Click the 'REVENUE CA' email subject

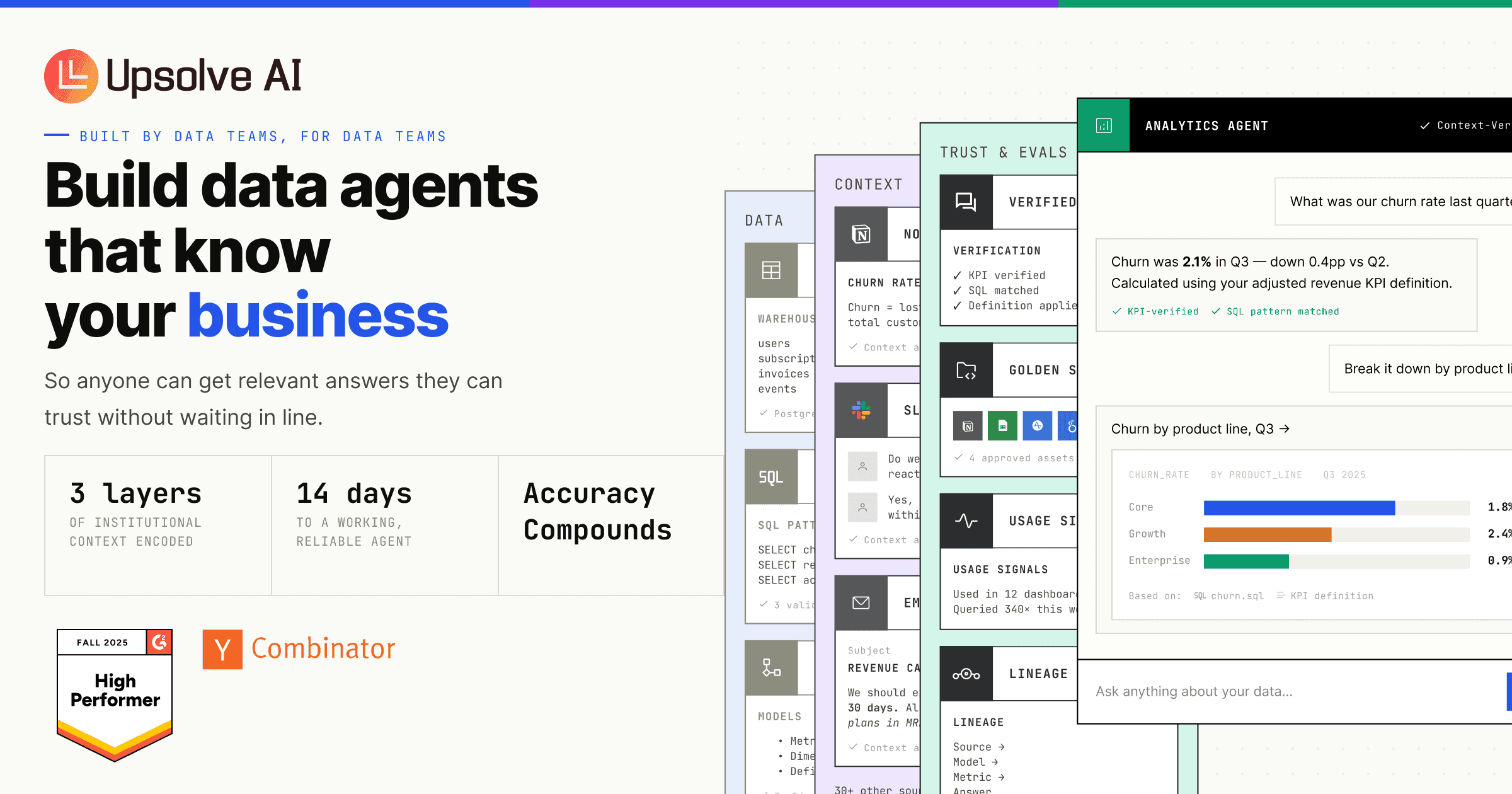(884, 668)
